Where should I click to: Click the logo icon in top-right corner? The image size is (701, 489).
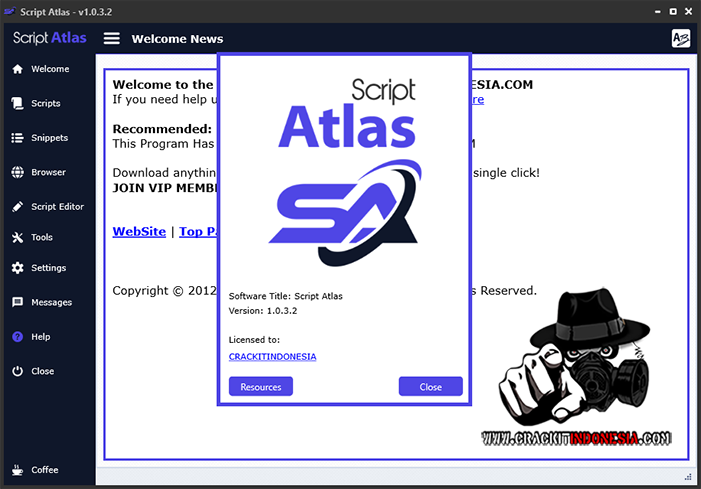680,38
